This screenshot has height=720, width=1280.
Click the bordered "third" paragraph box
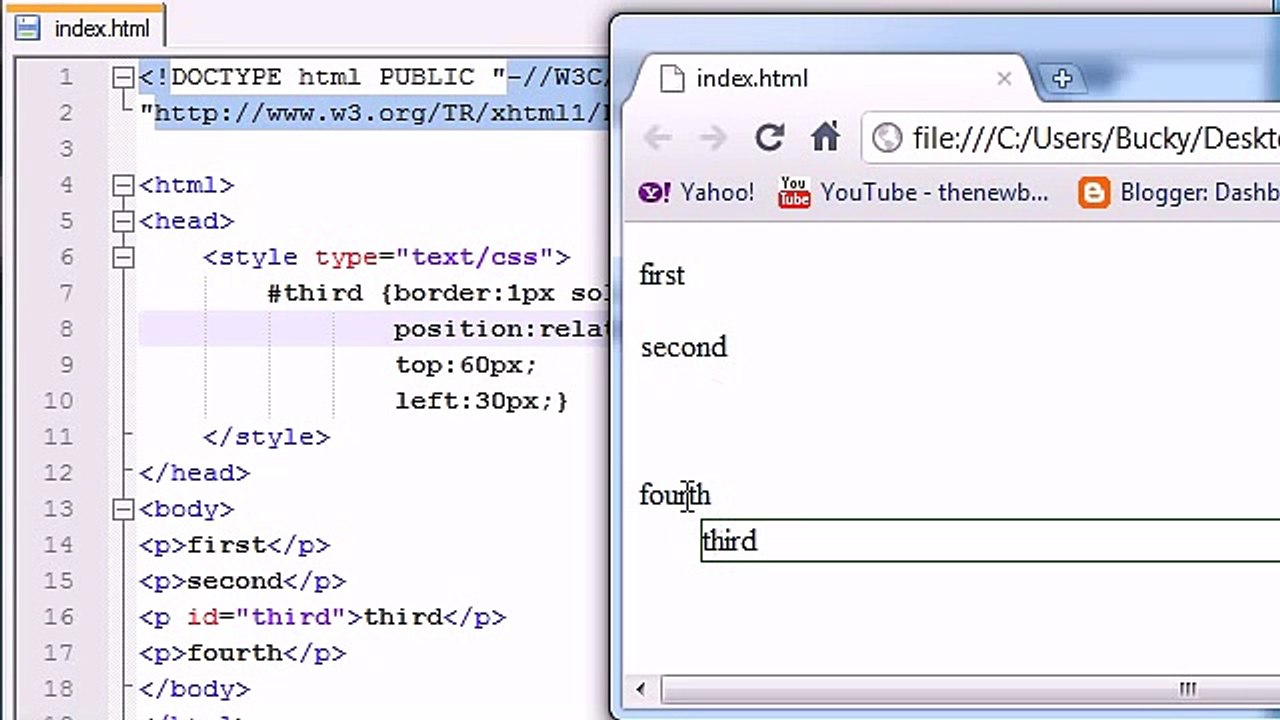click(990, 541)
